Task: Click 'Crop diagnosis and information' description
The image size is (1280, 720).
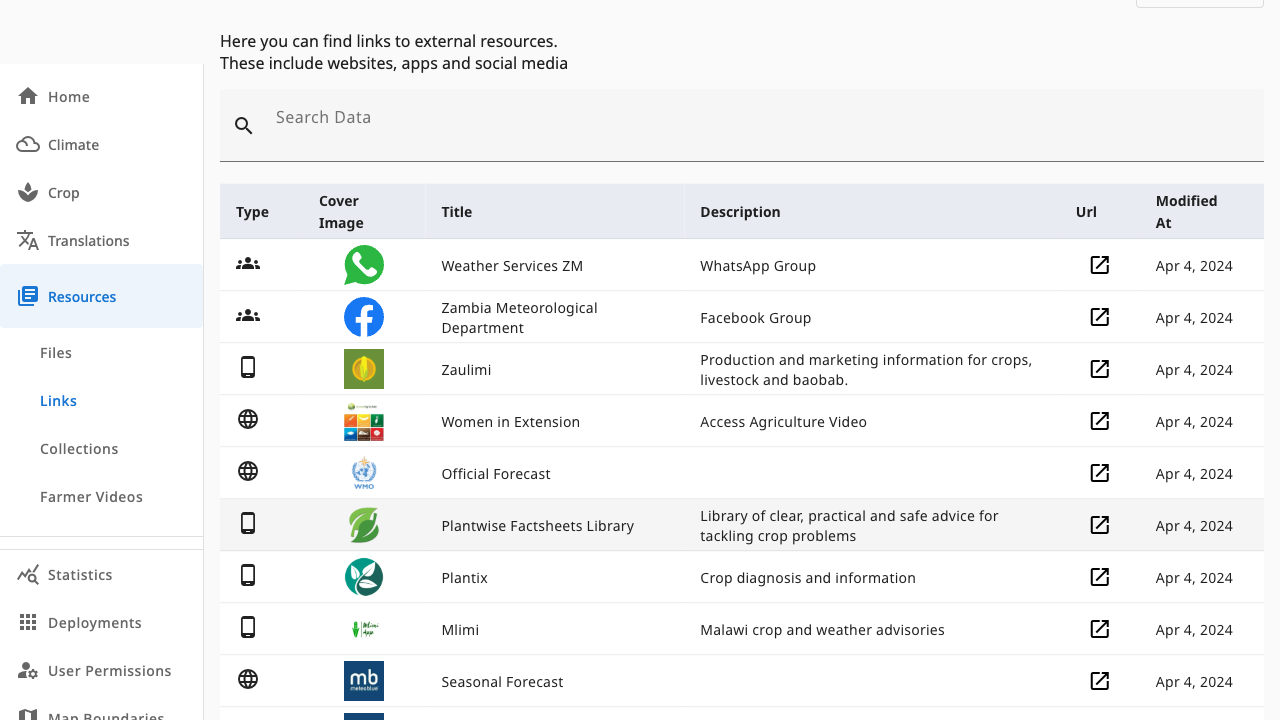Action: click(808, 578)
